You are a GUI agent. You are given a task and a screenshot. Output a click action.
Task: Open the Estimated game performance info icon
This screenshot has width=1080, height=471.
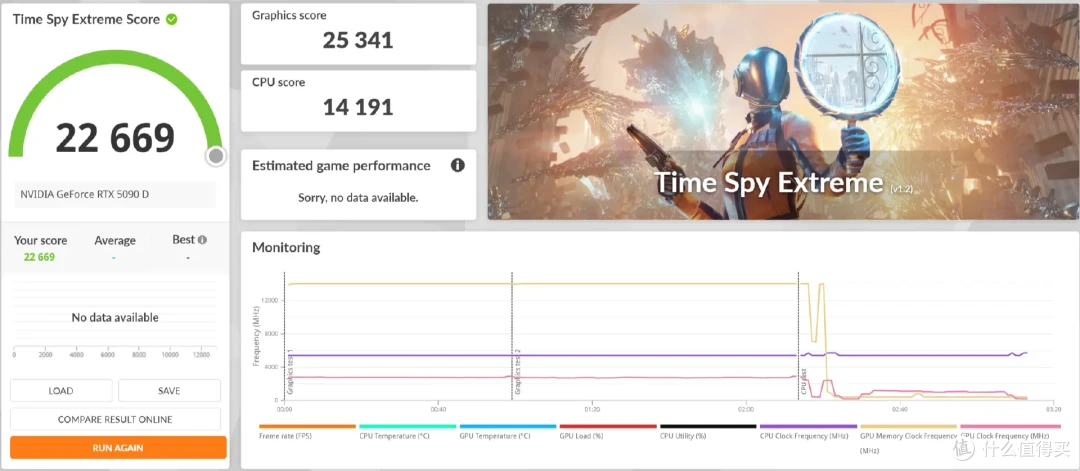(457, 165)
